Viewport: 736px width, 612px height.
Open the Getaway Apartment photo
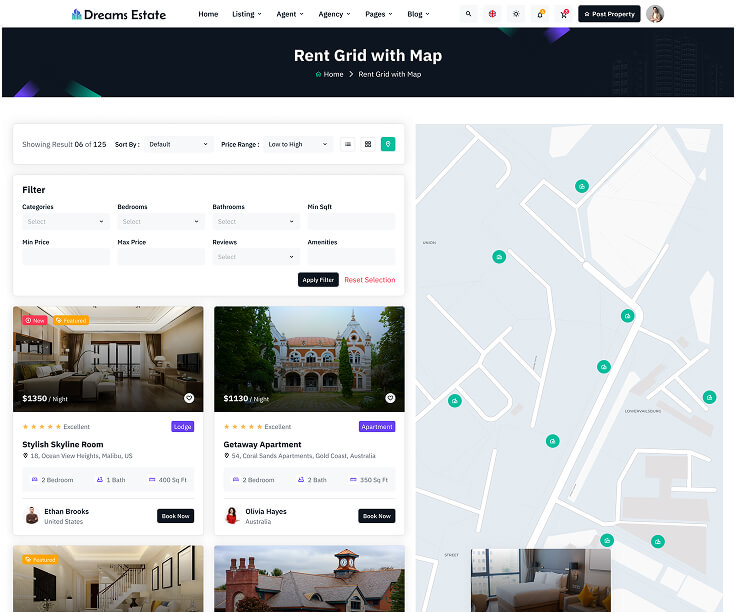click(309, 359)
